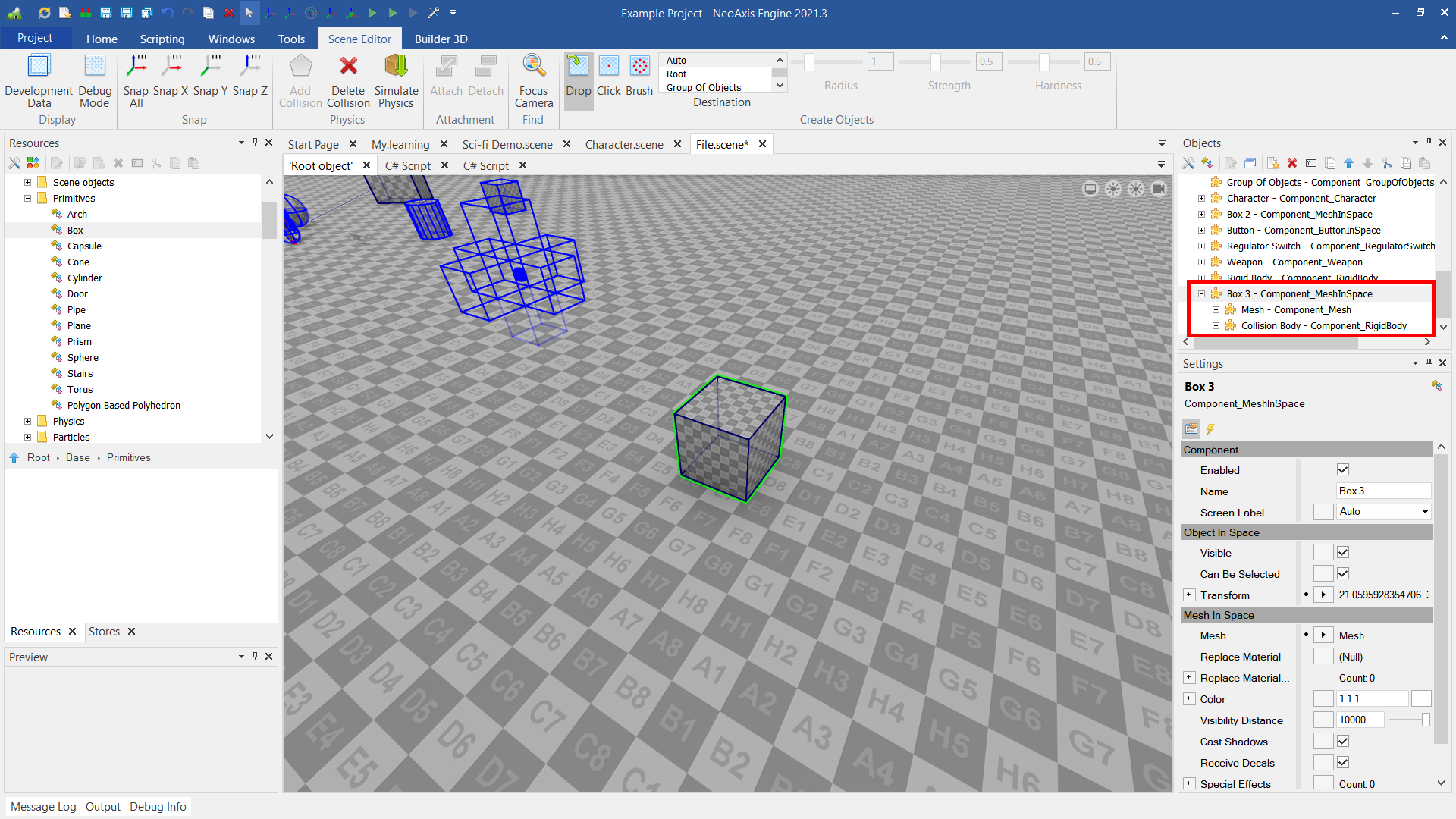1456x819 pixels.
Task: Expand the Transform property
Action: pyautogui.click(x=1189, y=595)
